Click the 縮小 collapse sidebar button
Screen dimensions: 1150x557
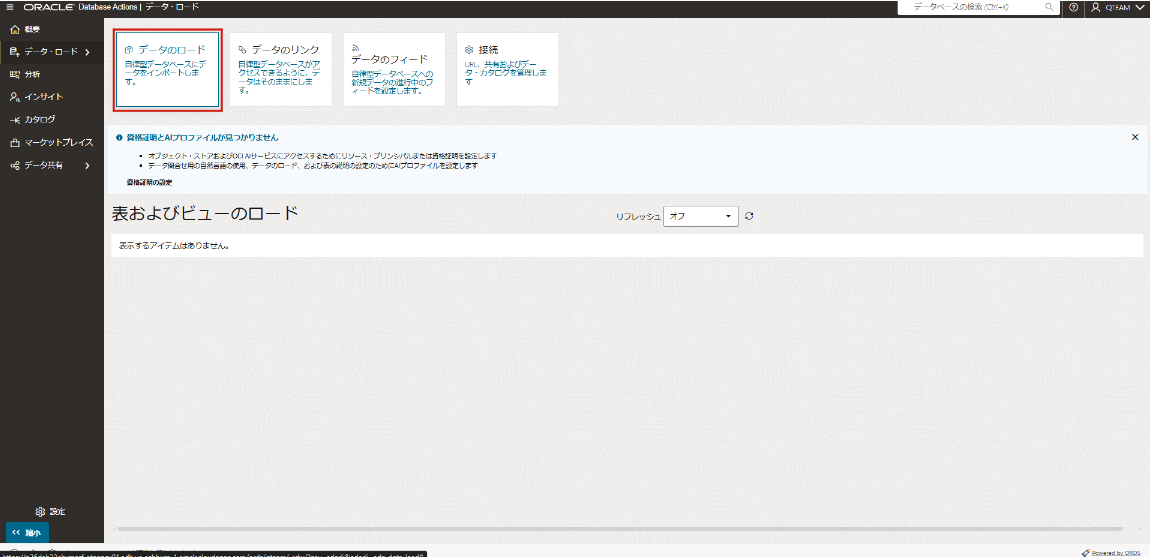pyautogui.click(x=27, y=532)
